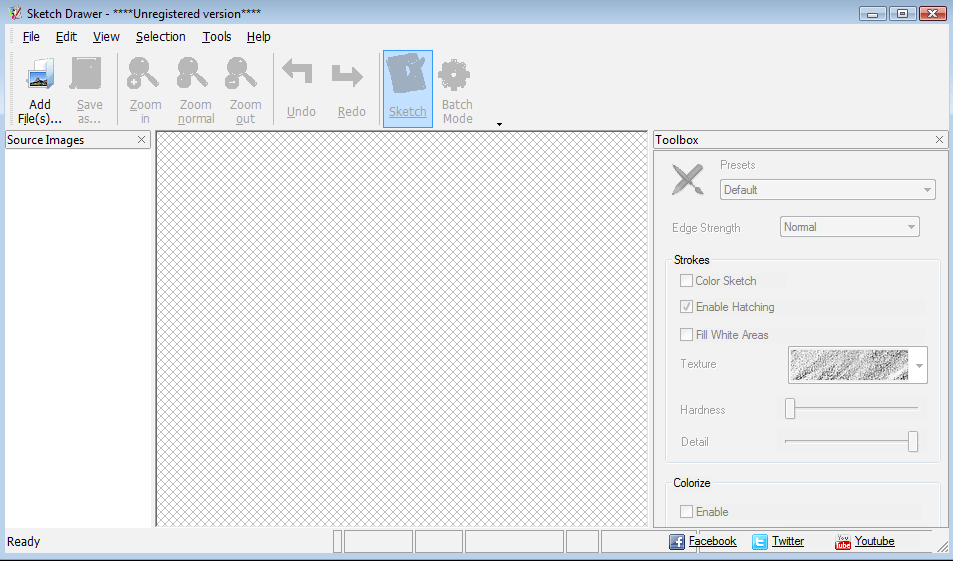
Task: Follow the Facebook link
Action: pyautogui.click(x=712, y=541)
